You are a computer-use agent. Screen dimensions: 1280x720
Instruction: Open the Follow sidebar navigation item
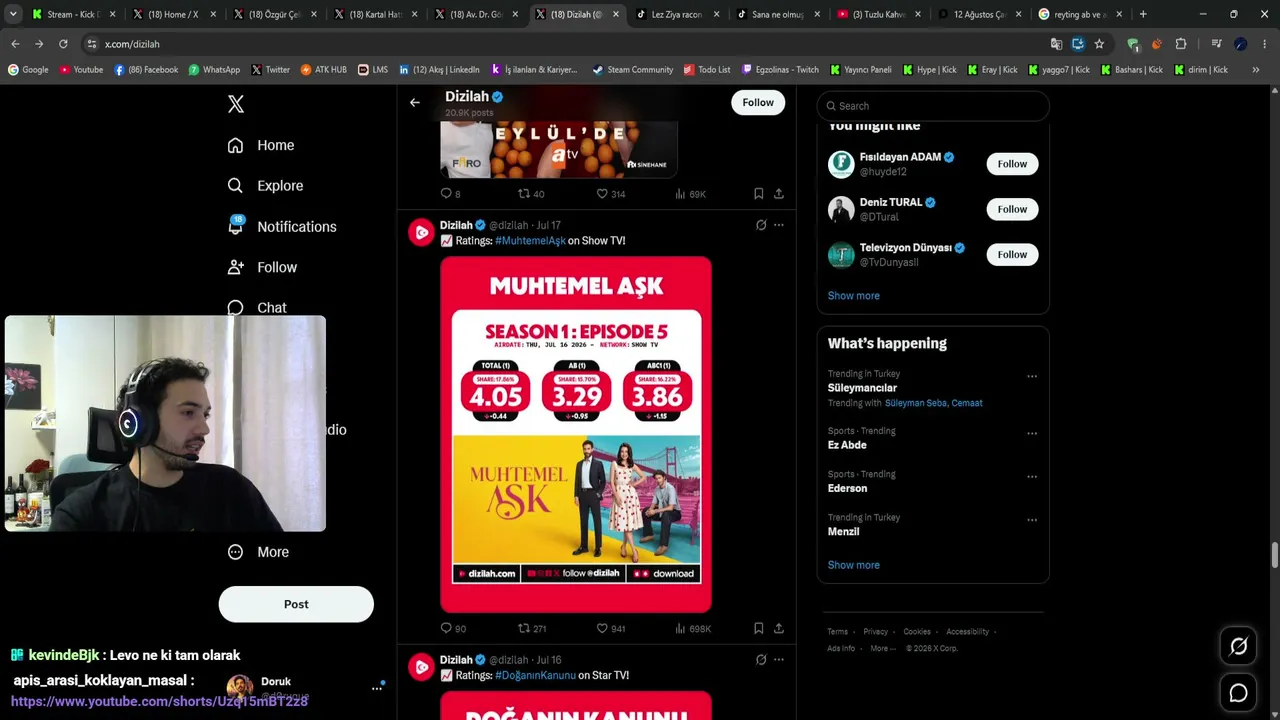pos(262,267)
